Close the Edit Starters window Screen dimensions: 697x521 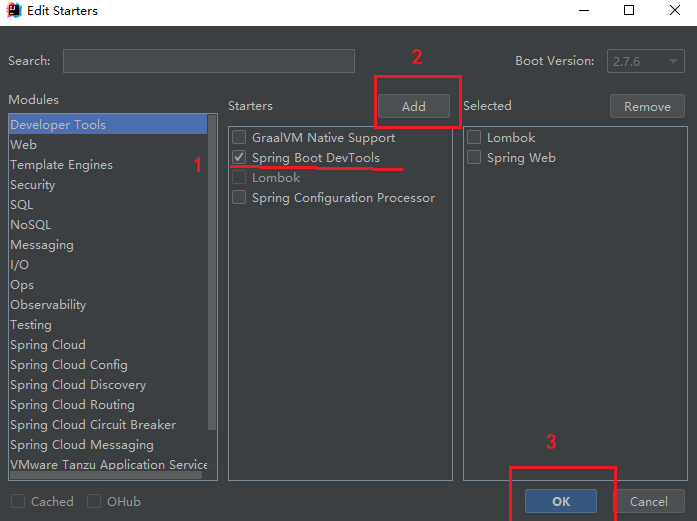pyautogui.click(x=675, y=10)
